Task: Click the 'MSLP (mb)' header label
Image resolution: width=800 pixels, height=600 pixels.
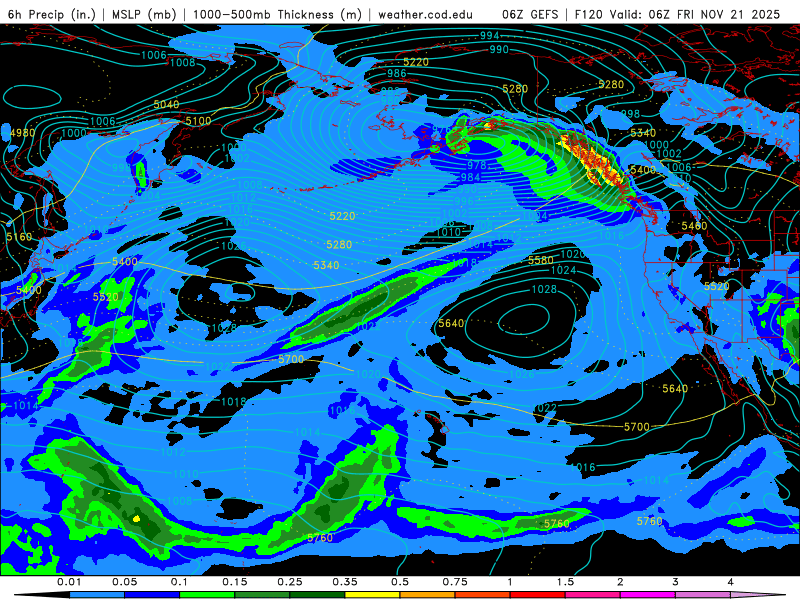Action: (144, 14)
